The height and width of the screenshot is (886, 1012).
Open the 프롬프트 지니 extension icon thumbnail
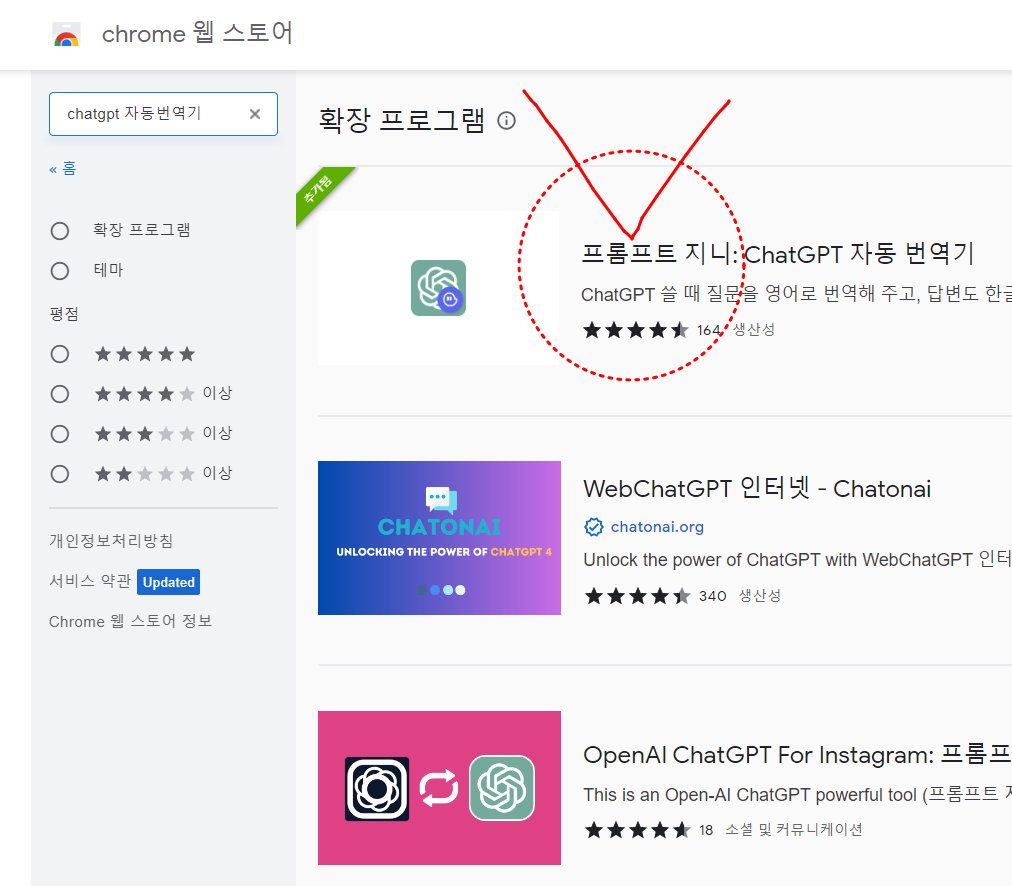[x=438, y=288]
